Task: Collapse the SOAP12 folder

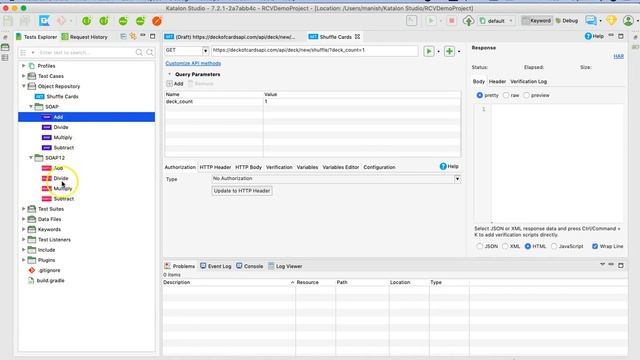Action: (x=31, y=158)
